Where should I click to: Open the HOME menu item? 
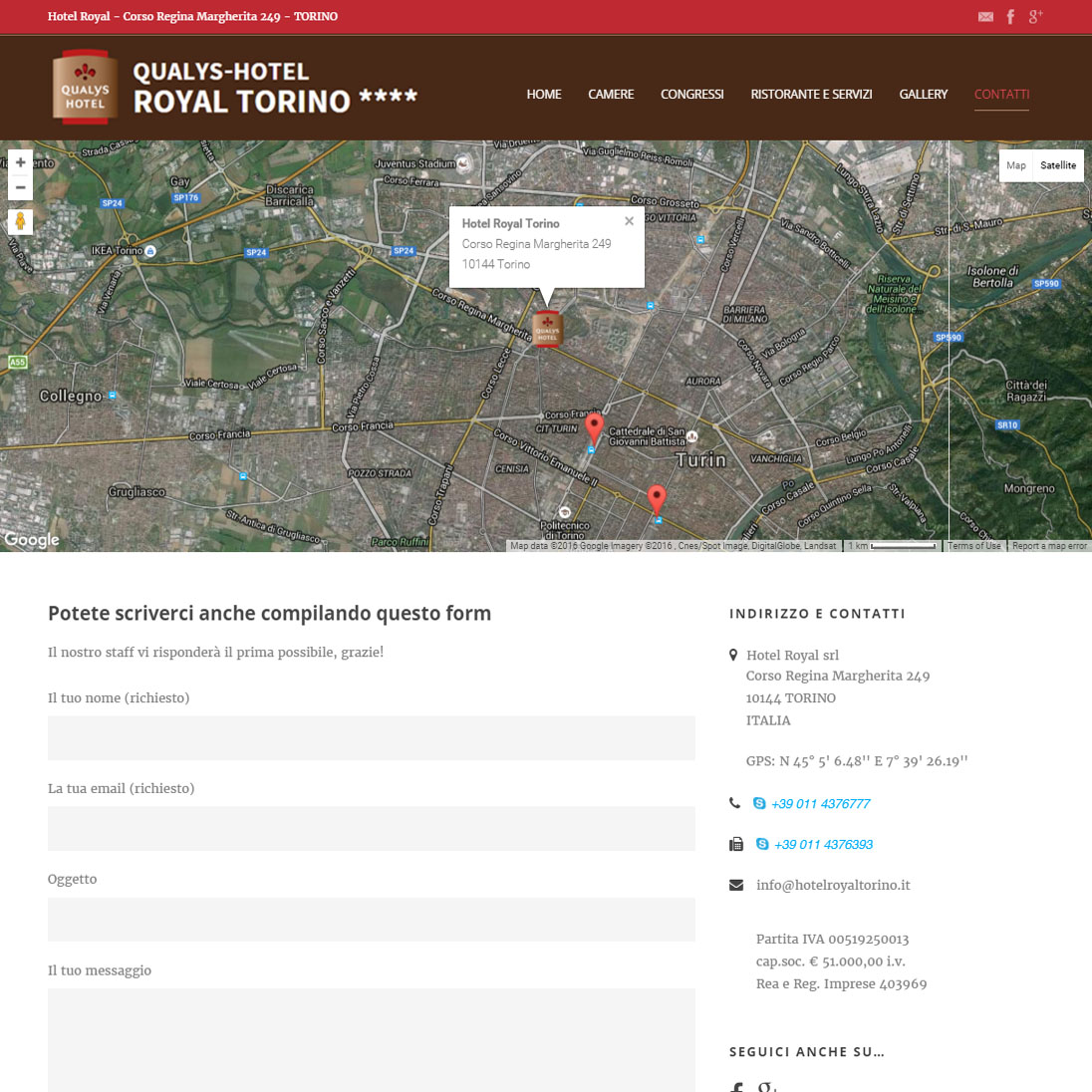pyautogui.click(x=544, y=94)
